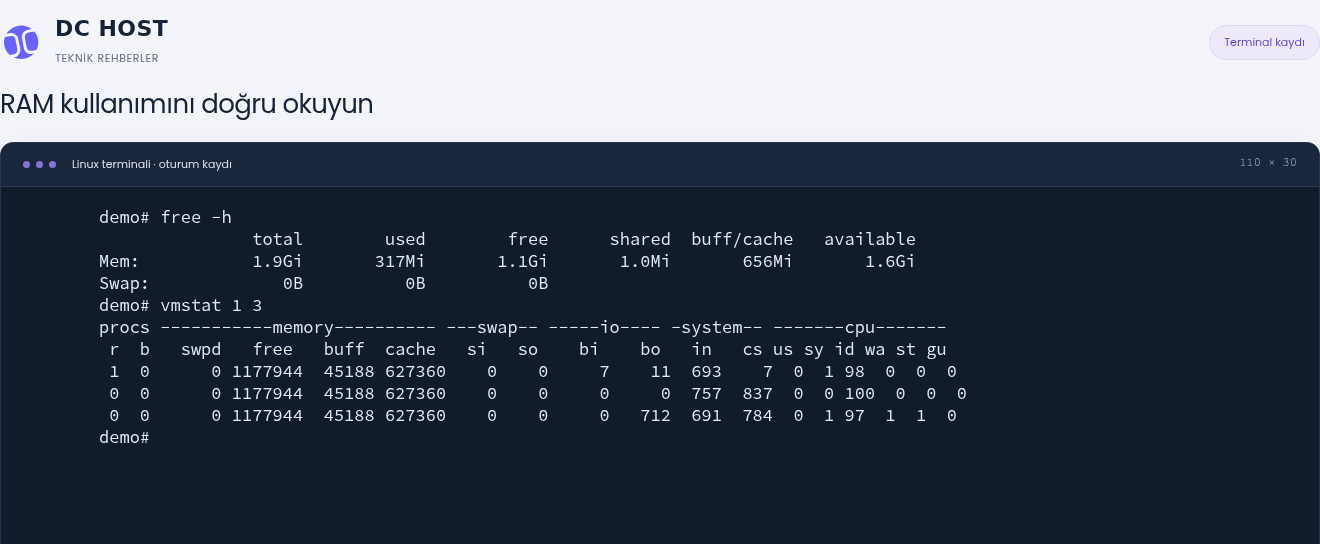Click the 'available' column header
This screenshot has width=1320, height=544.
pos(870,239)
